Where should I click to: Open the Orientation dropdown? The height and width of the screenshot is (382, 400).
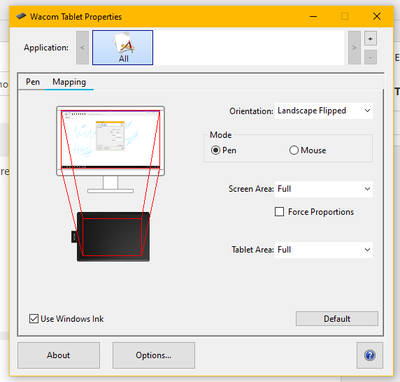323,111
